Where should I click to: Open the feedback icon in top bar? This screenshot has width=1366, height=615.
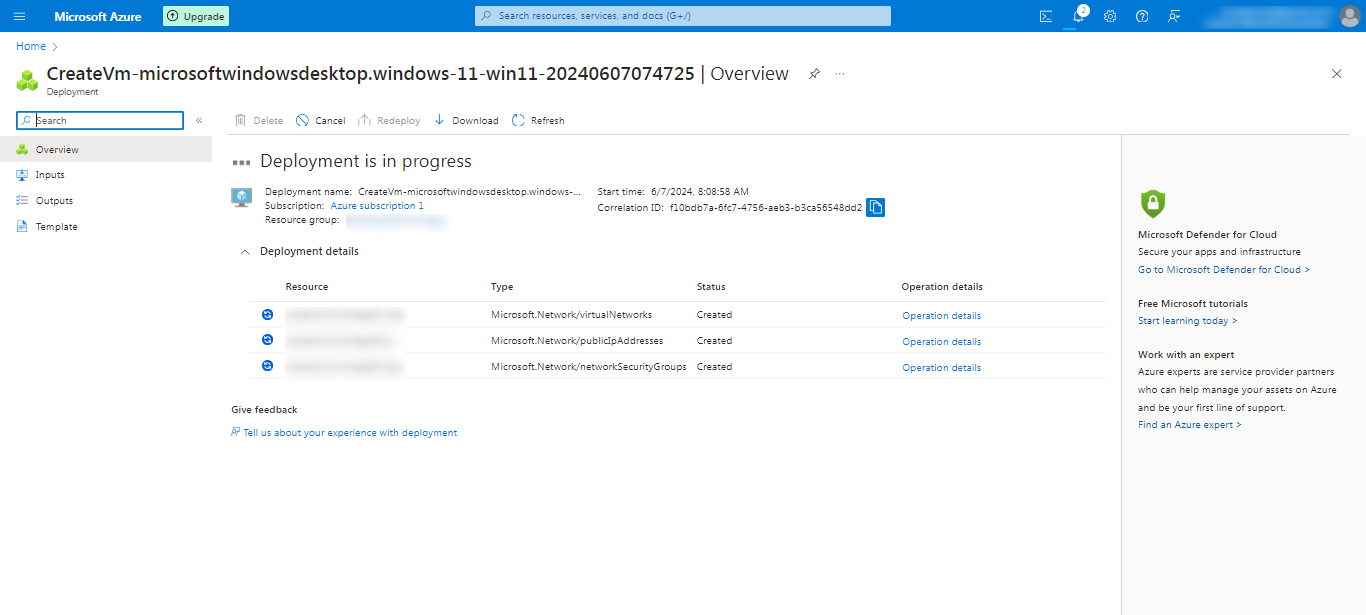point(1174,16)
